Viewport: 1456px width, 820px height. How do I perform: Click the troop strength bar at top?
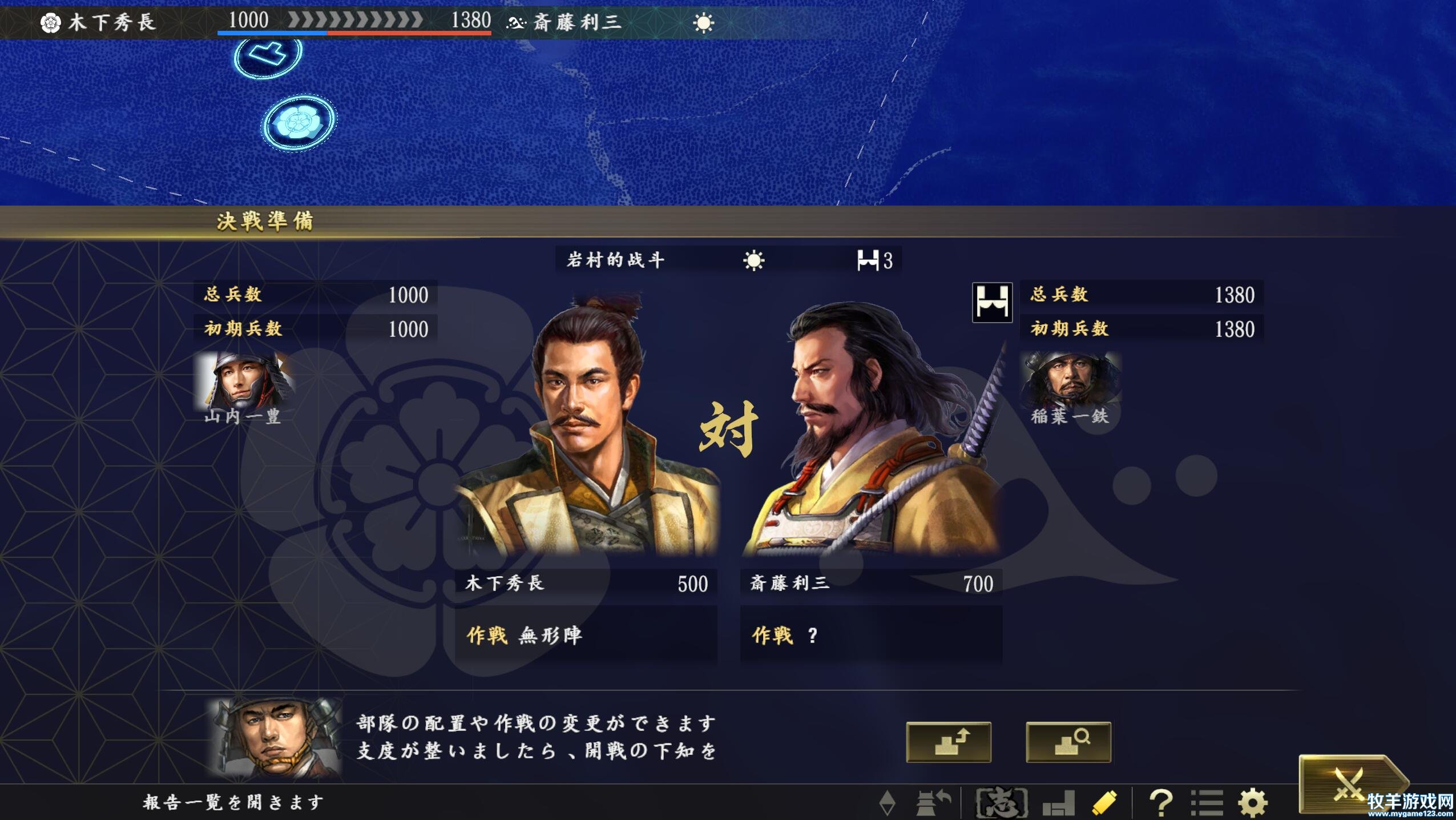coord(354,23)
